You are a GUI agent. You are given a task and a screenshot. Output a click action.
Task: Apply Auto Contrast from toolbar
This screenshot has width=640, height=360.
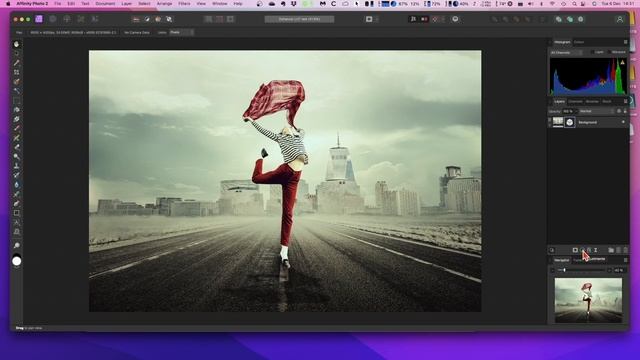pos(147,19)
